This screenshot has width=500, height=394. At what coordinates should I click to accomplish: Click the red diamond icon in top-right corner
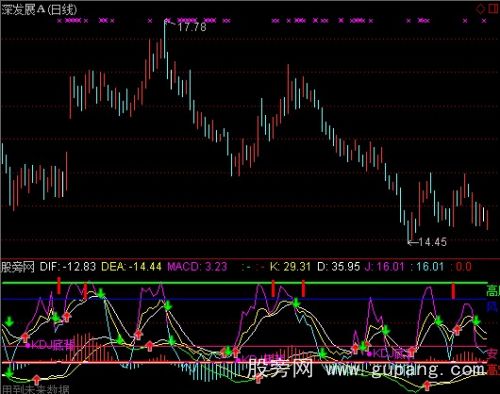pos(480,8)
